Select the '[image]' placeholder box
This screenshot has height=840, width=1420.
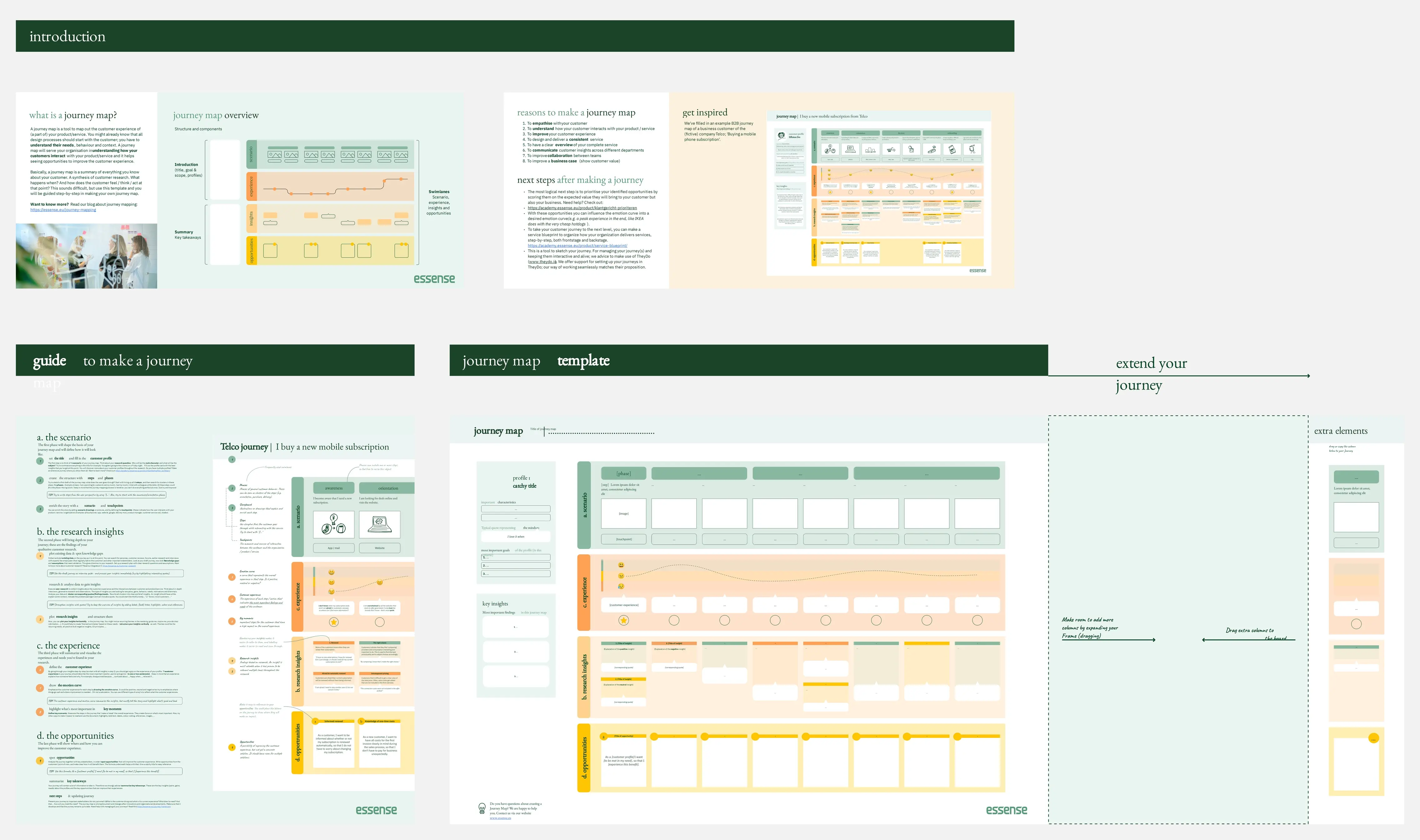[623, 513]
